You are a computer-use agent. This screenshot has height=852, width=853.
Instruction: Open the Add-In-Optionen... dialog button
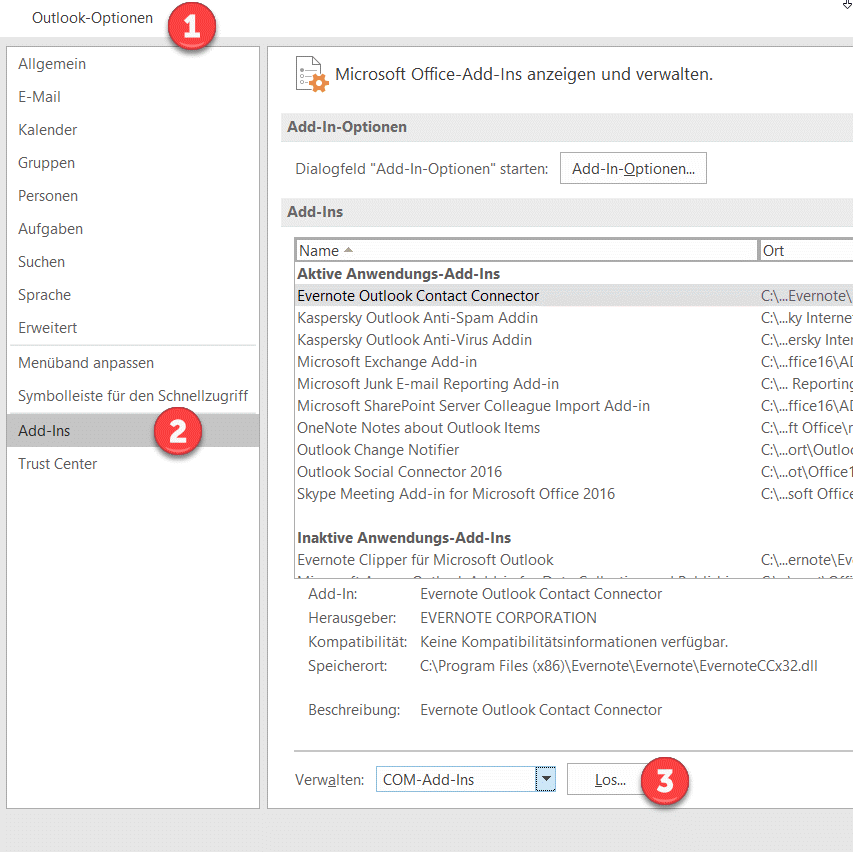pyautogui.click(x=633, y=169)
